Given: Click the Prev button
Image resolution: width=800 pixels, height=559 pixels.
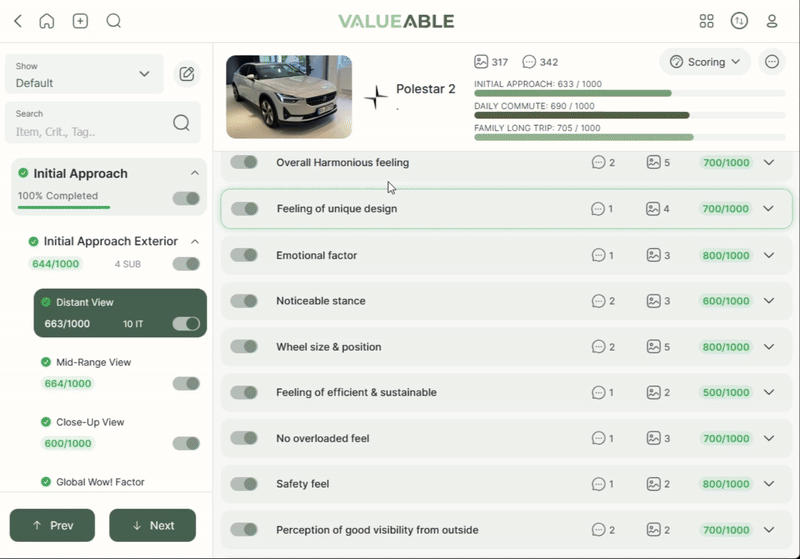Looking at the screenshot, I should (x=52, y=525).
